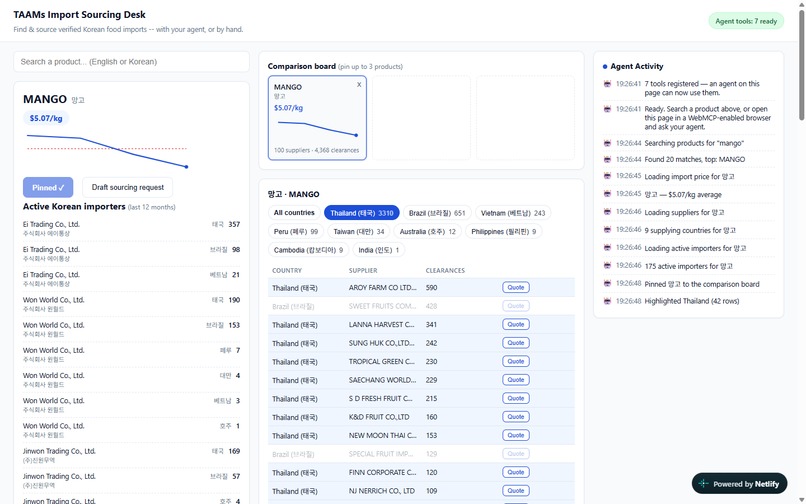
Task: Click agent icon beside "Found 20 matches" entry
Action: pos(607,159)
